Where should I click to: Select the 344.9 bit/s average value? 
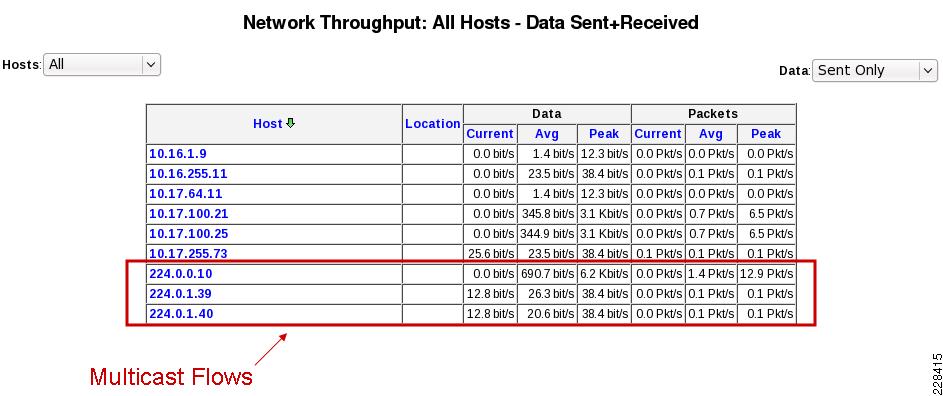click(547, 234)
